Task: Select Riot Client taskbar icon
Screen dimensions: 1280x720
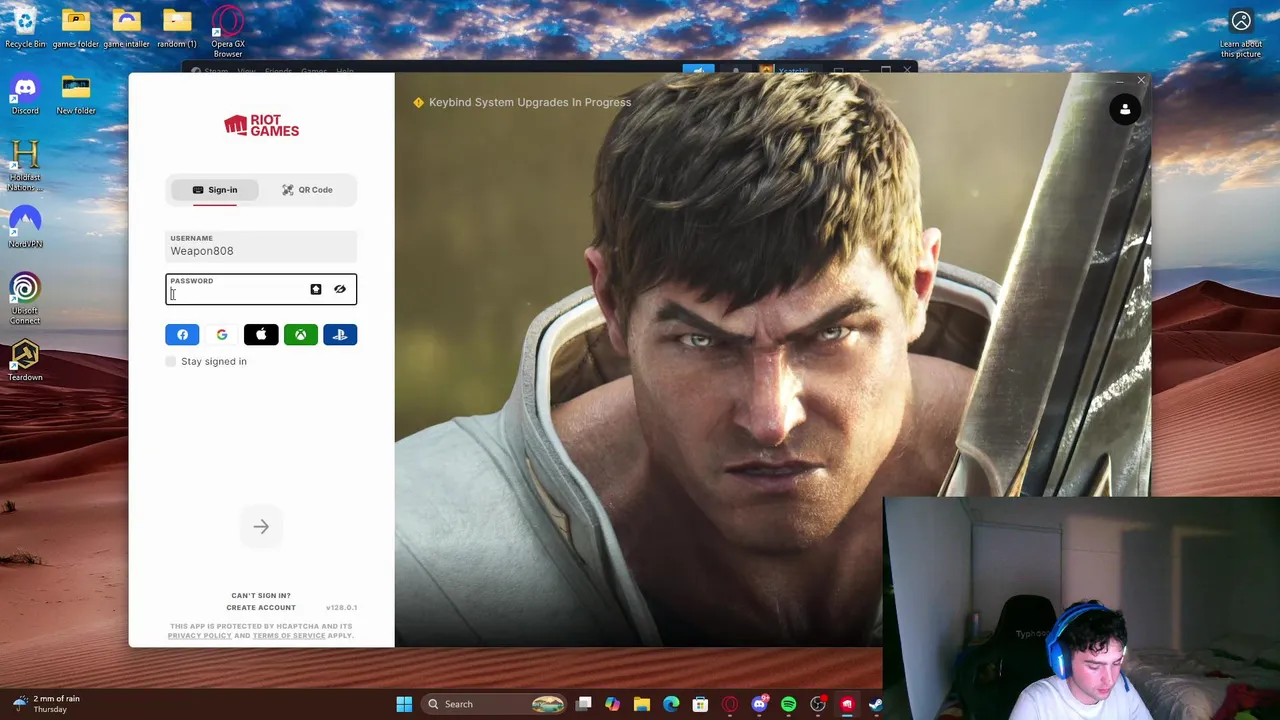Action: (847, 704)
